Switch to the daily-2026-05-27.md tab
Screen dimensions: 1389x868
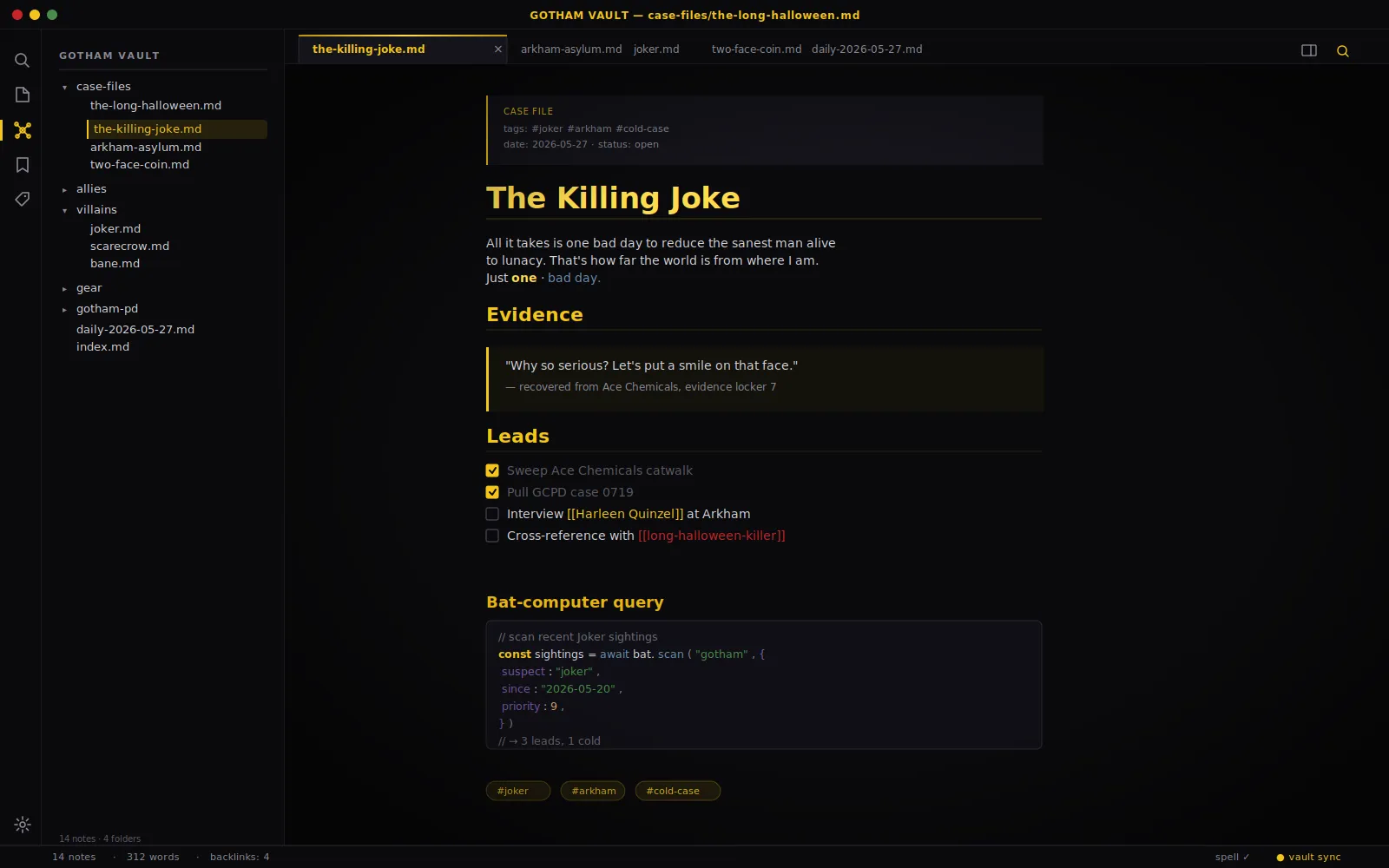pyautogui.click(x=866, y=49)
